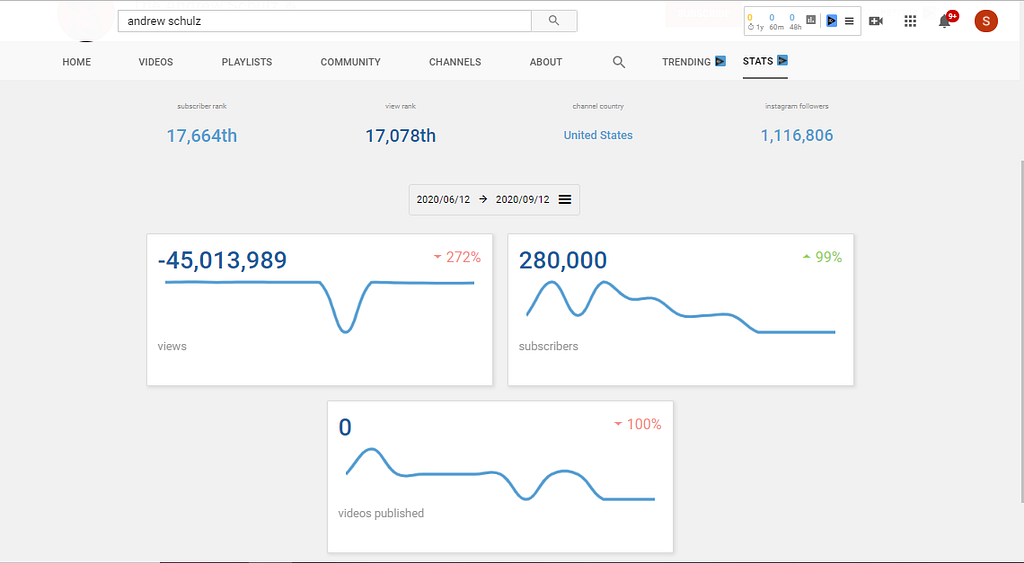The width and height of the screenshot is (1024, 563).
Task: Switch to the Videos tab
Action: click(x=155, y=62)
